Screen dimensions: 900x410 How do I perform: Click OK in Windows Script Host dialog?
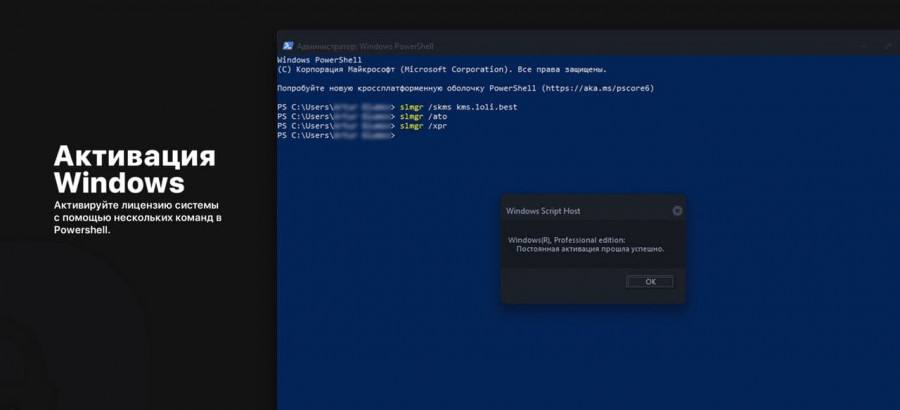650,282
